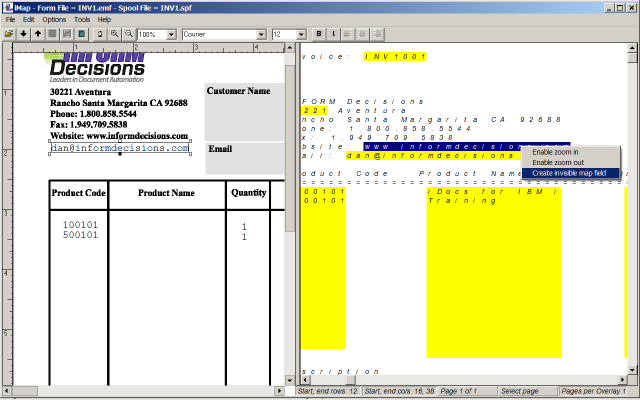Click the down arrow toolbar icon

pyautogui.click(x=24, y=34)
